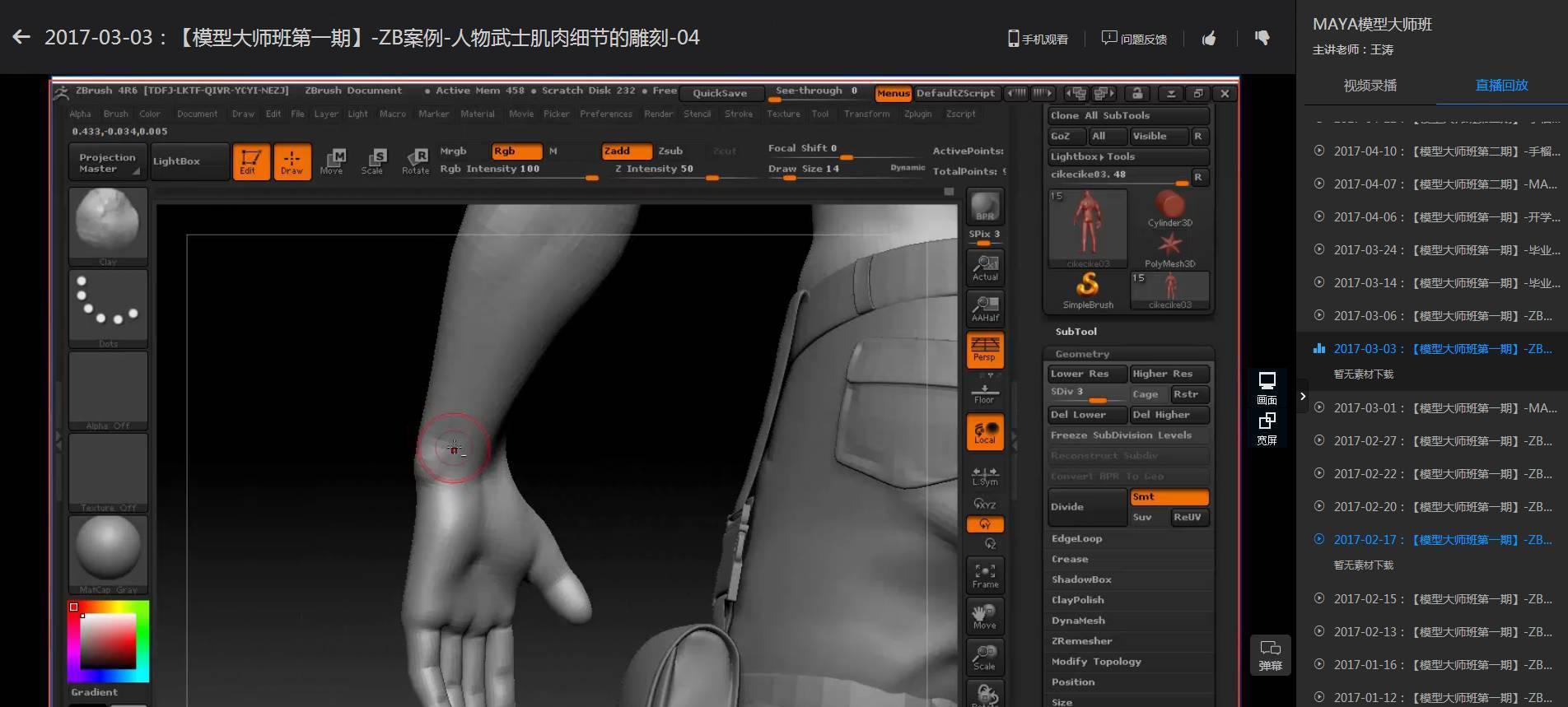
Task: Switch to the 视频录播 tab
Action: [x=1370, y=86]
